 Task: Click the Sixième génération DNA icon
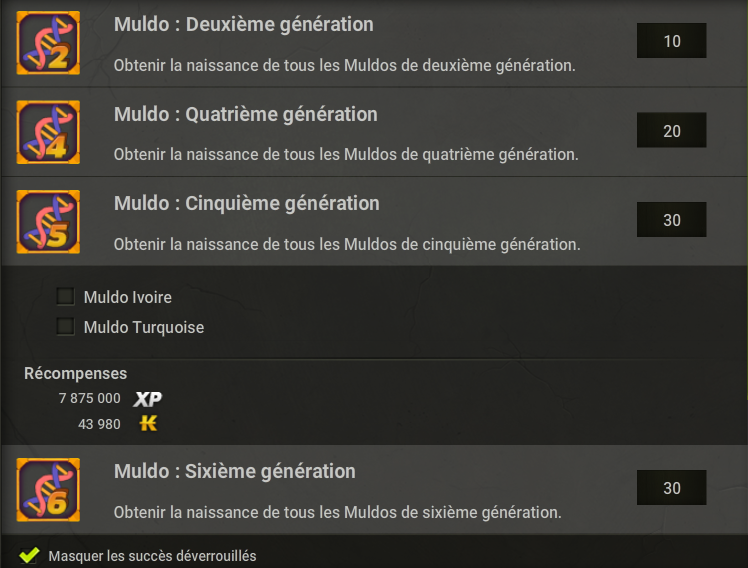pyautogui.click(x=48, y=490)
